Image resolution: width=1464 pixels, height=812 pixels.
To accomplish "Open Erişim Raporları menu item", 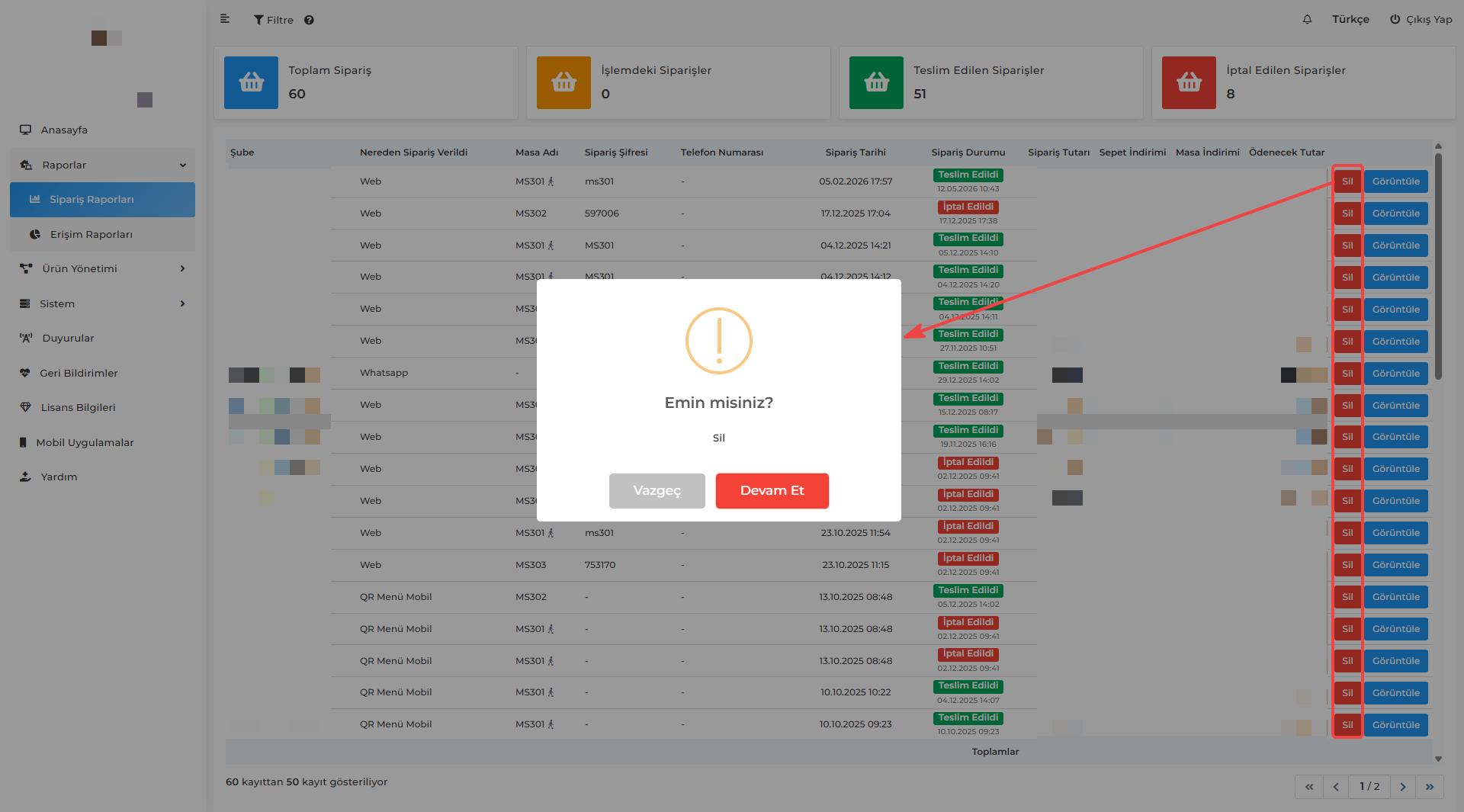I will tap(102, 234).
